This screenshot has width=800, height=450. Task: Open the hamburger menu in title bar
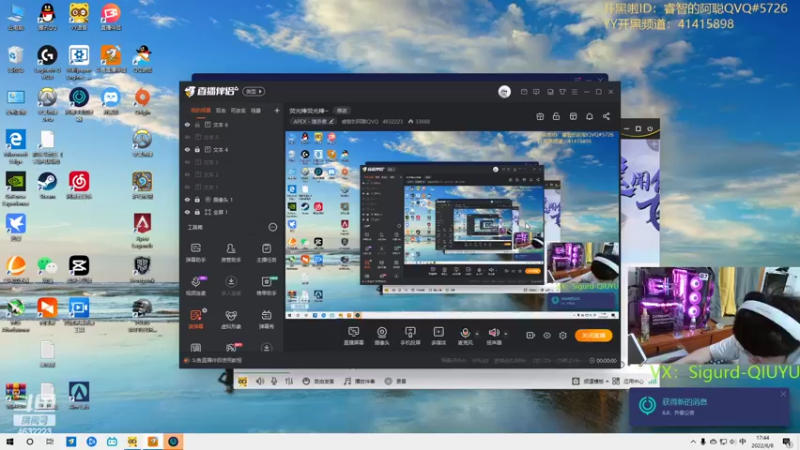coord(574,92)
